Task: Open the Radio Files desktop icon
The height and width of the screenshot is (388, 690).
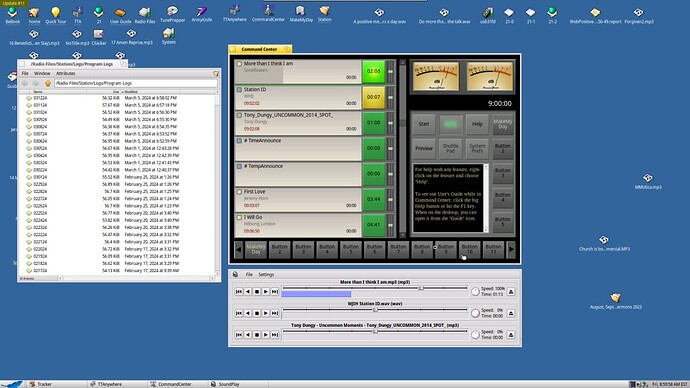Action: (x=145, y=15)
